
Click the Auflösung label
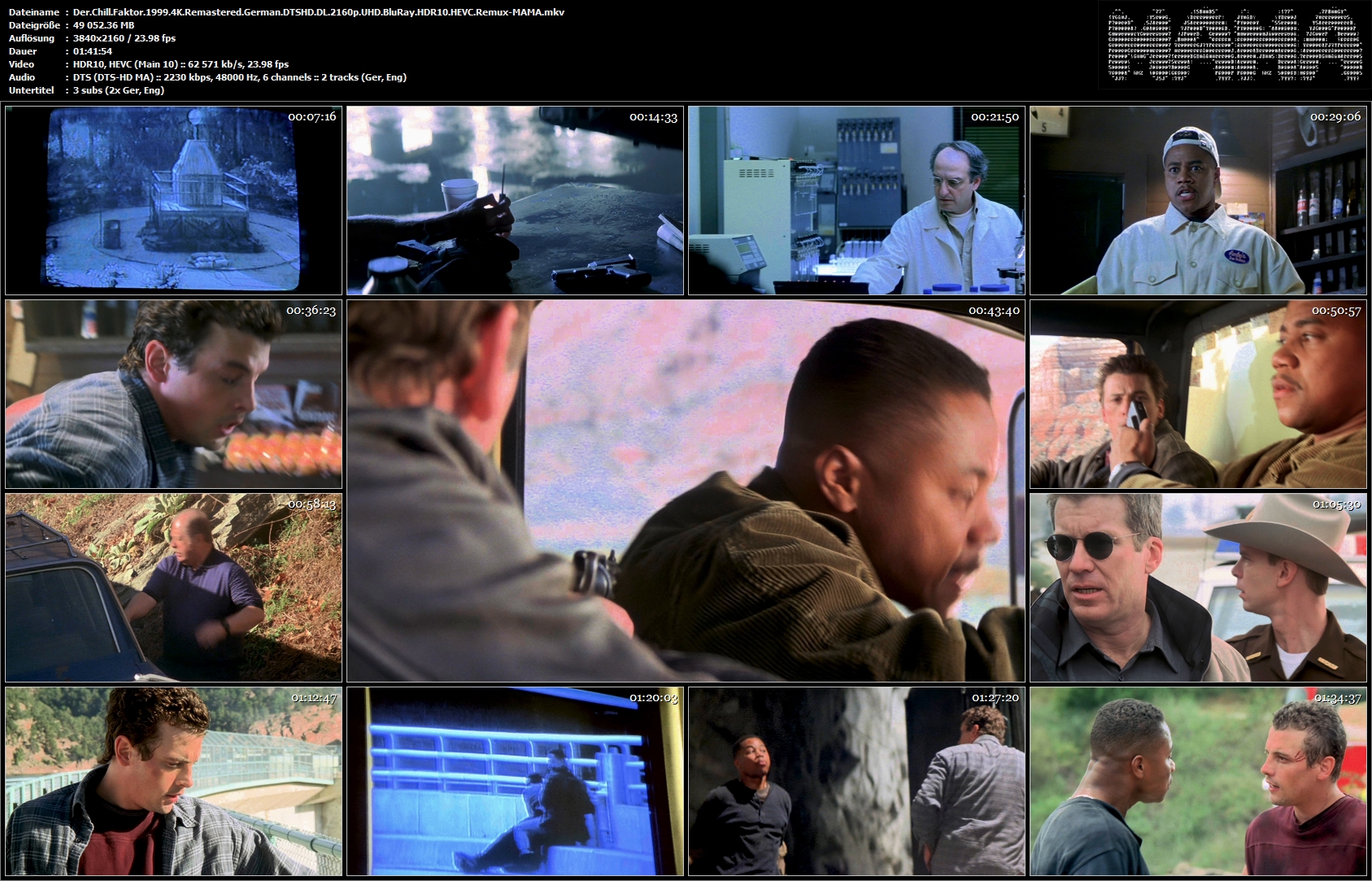(x=32, y=38)
